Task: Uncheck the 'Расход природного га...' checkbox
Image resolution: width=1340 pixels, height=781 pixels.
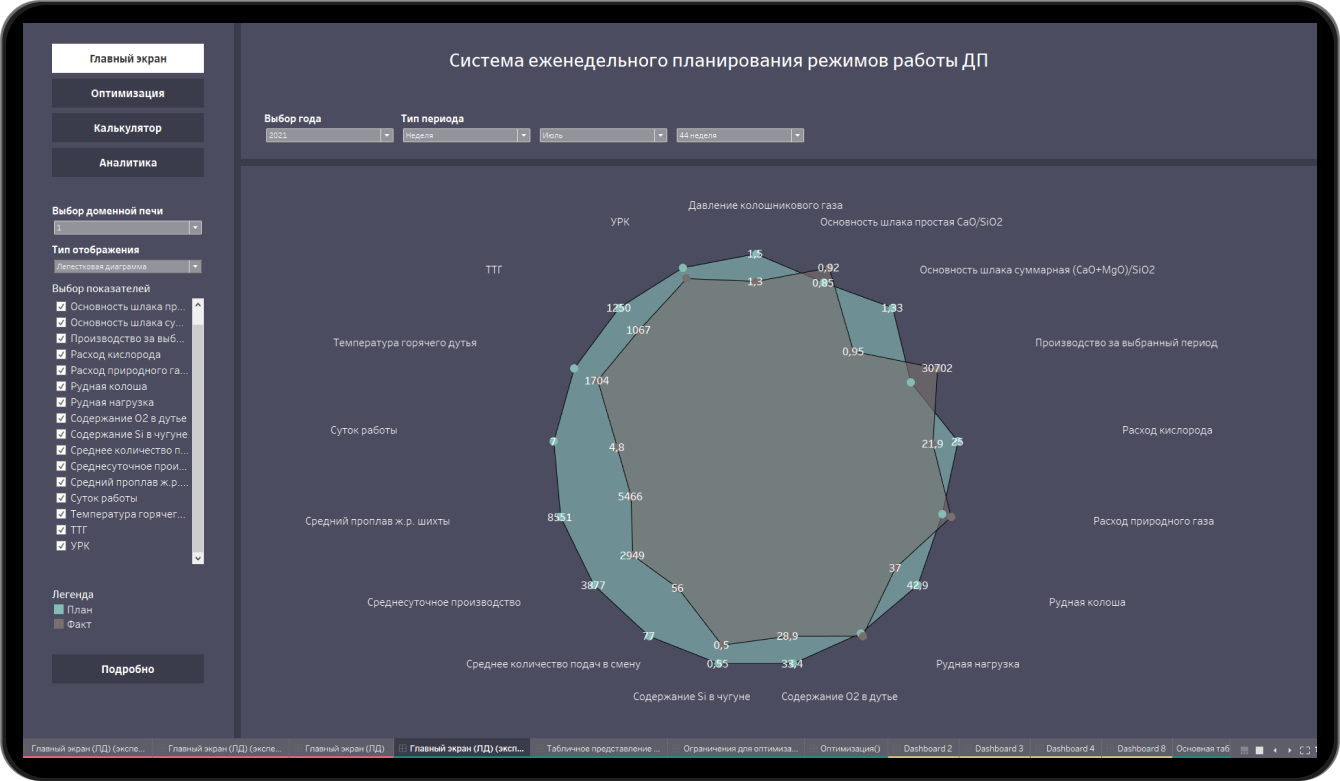Action: (61, 371)
